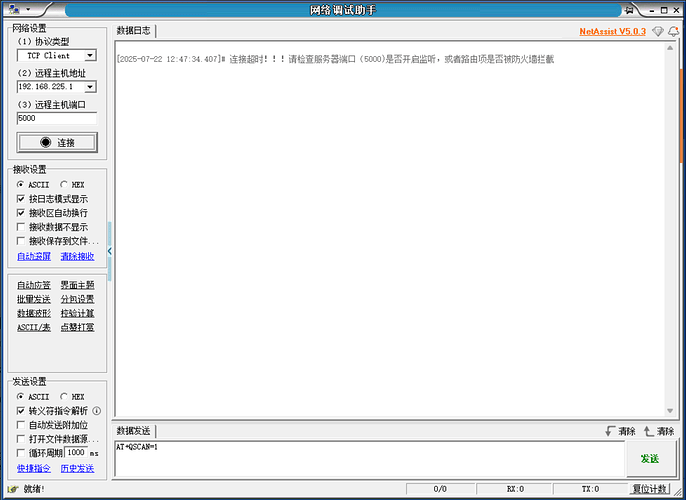Open 快捷指令 link
The height and width of the screenshot is (500, 686).
pyautogui.click(x=34, y=469)
